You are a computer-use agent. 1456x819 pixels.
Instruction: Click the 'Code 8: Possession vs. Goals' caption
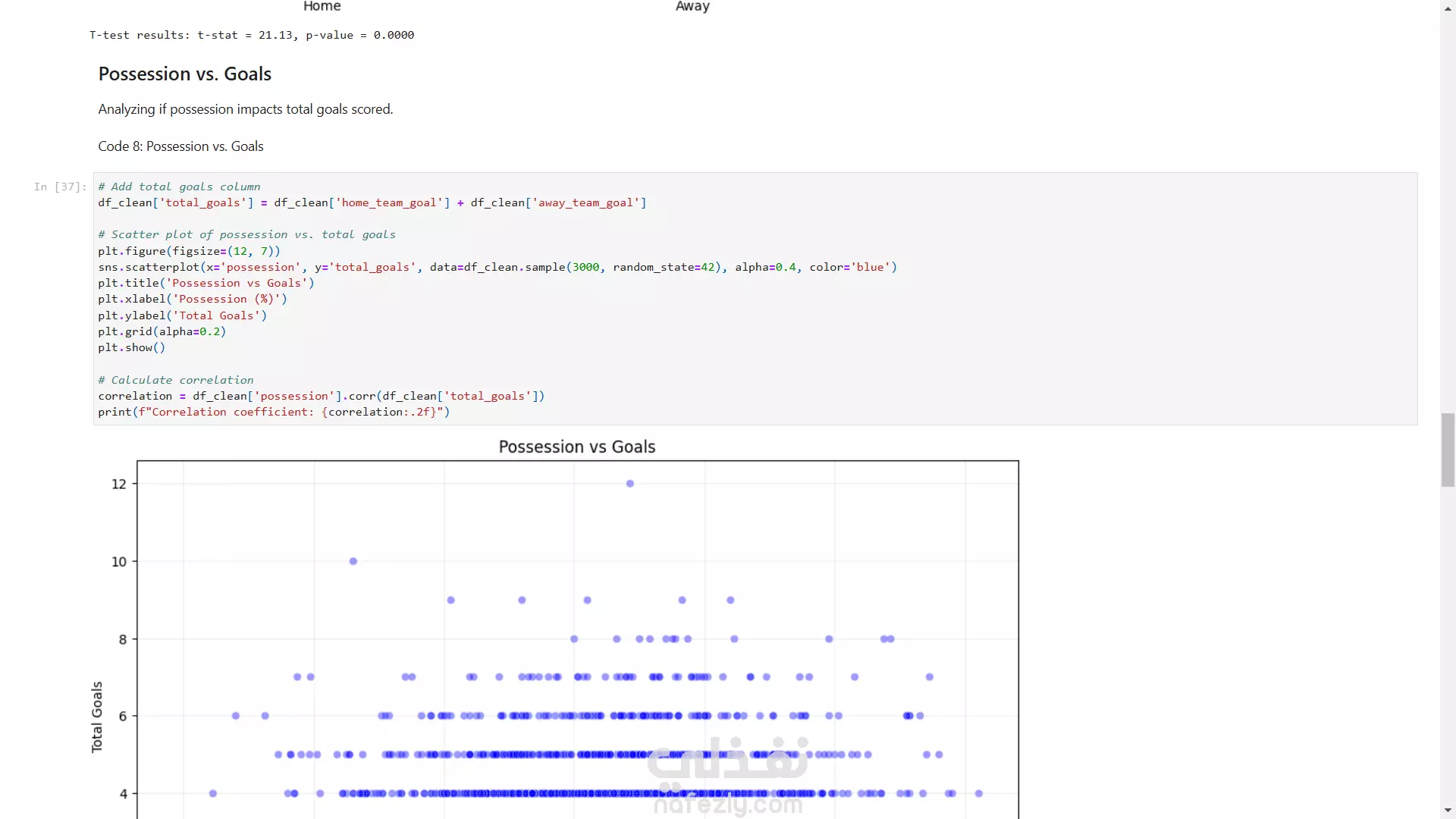(180, 146)
